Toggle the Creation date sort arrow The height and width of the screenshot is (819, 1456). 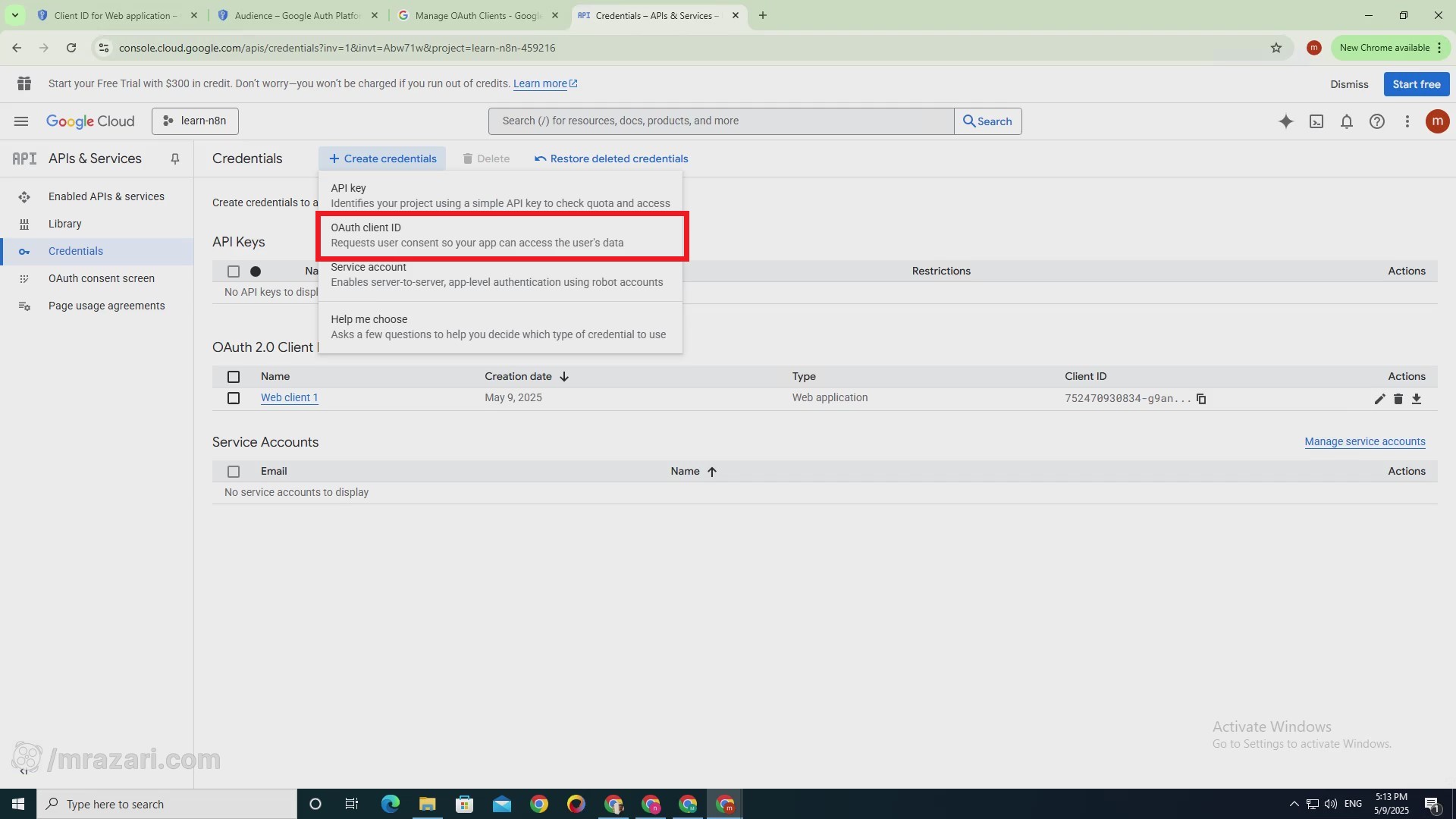564,376
